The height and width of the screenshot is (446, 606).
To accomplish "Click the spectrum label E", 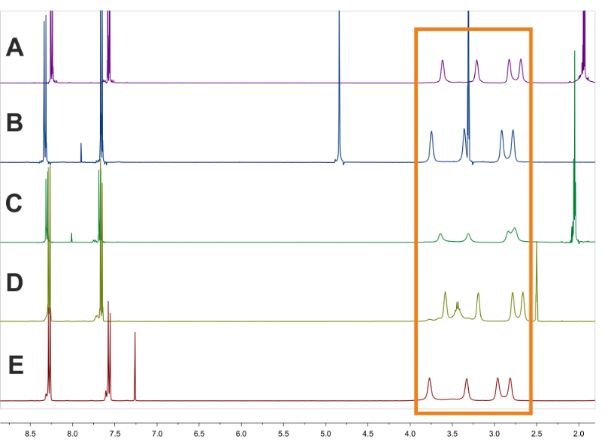I will (x=14, y=365).
